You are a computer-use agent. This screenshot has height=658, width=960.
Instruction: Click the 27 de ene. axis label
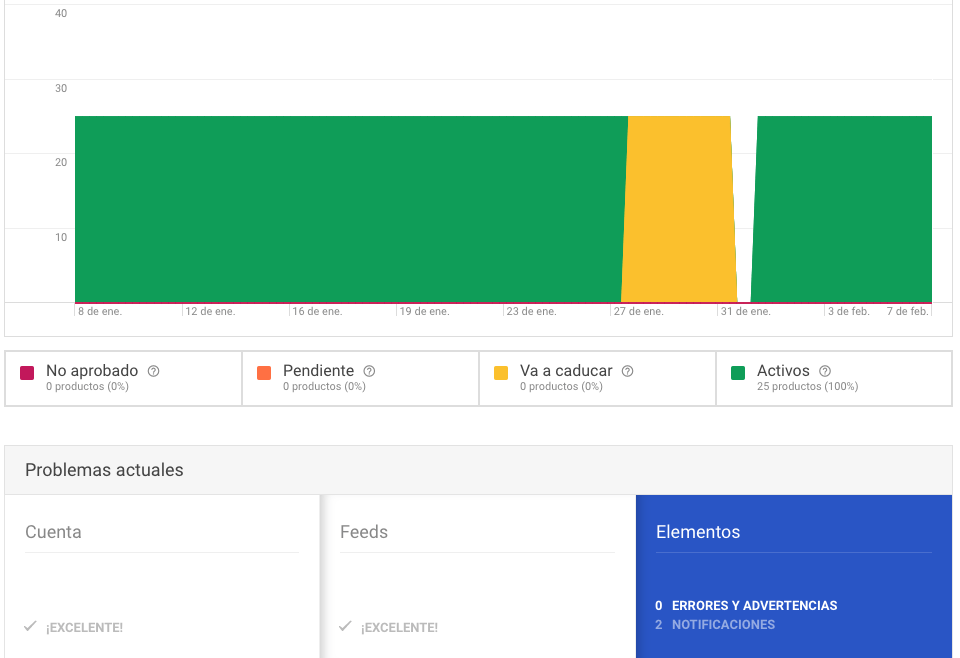tap(639, 312)
